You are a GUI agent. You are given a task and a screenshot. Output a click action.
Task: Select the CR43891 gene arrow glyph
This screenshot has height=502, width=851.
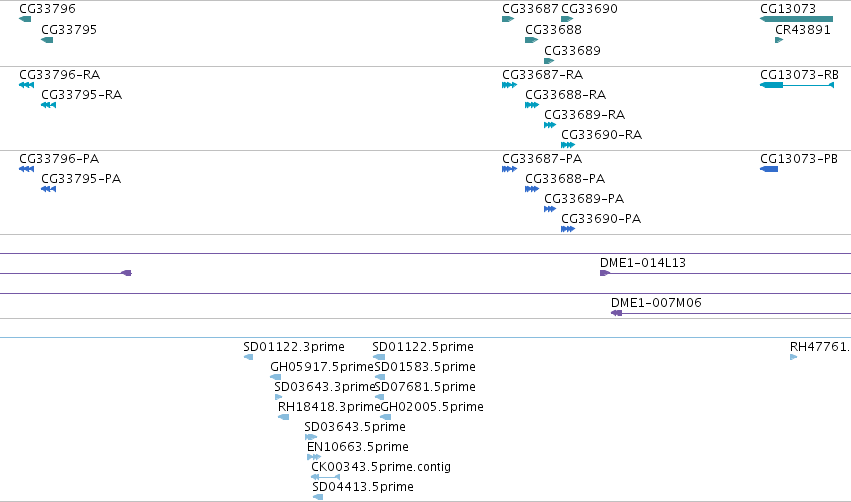[x=779, y=40]
